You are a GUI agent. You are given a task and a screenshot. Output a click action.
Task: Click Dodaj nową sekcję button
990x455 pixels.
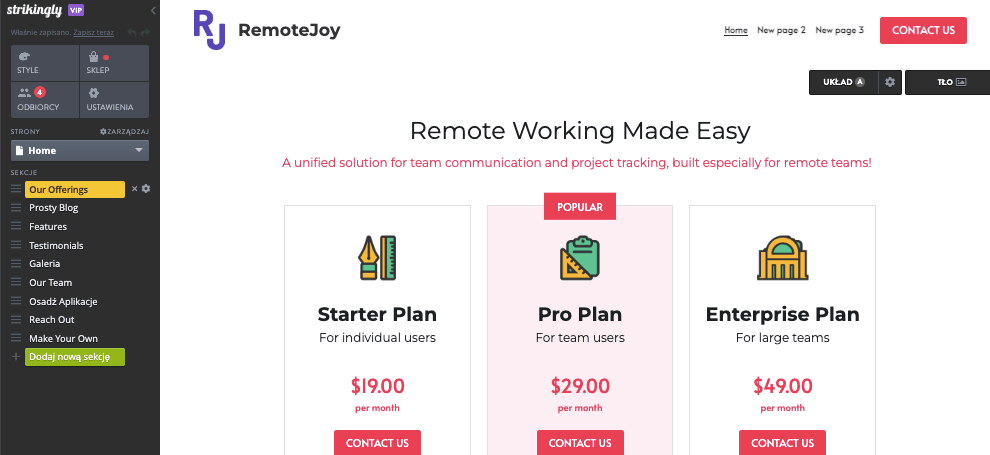pos(75,357)
